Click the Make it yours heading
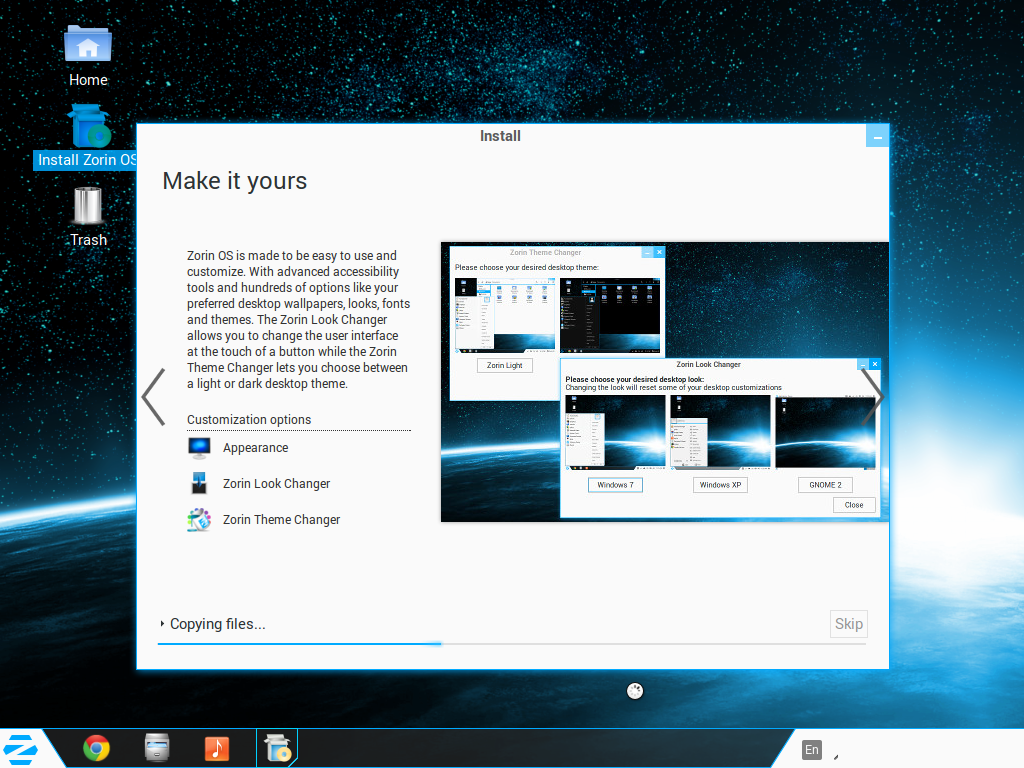Viewport: 1024px width, 768px height. (x=234, y=181)
